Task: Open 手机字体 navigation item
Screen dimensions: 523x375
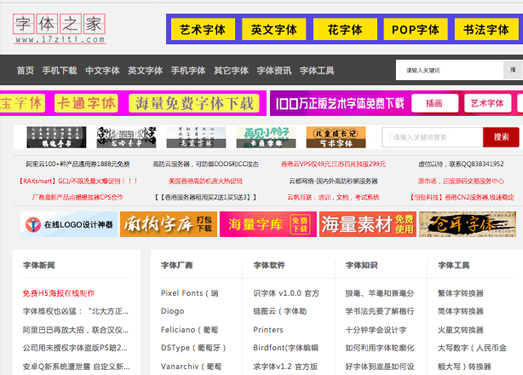Action: point(188,70)
